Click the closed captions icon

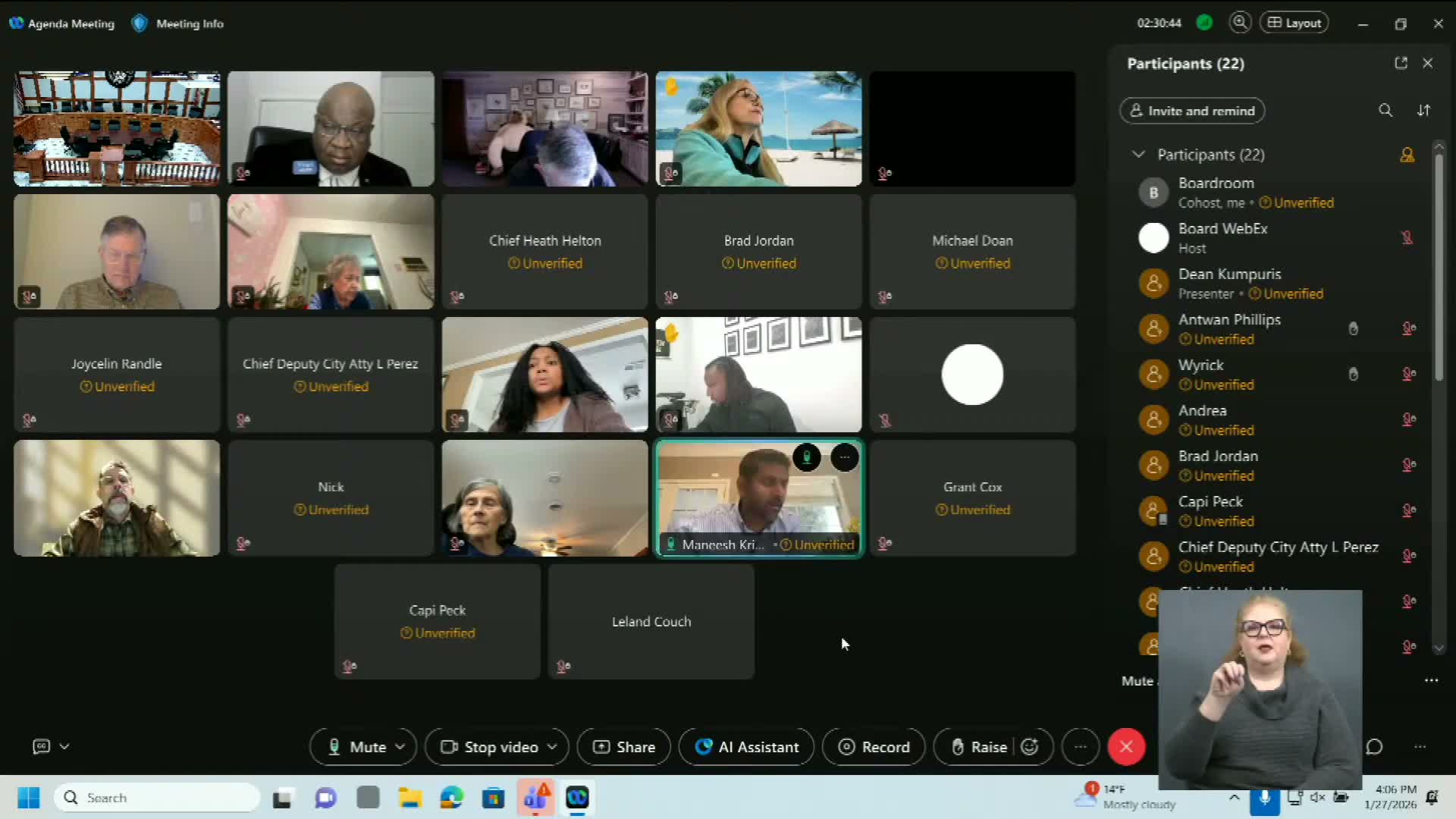(x=42, y=747)
